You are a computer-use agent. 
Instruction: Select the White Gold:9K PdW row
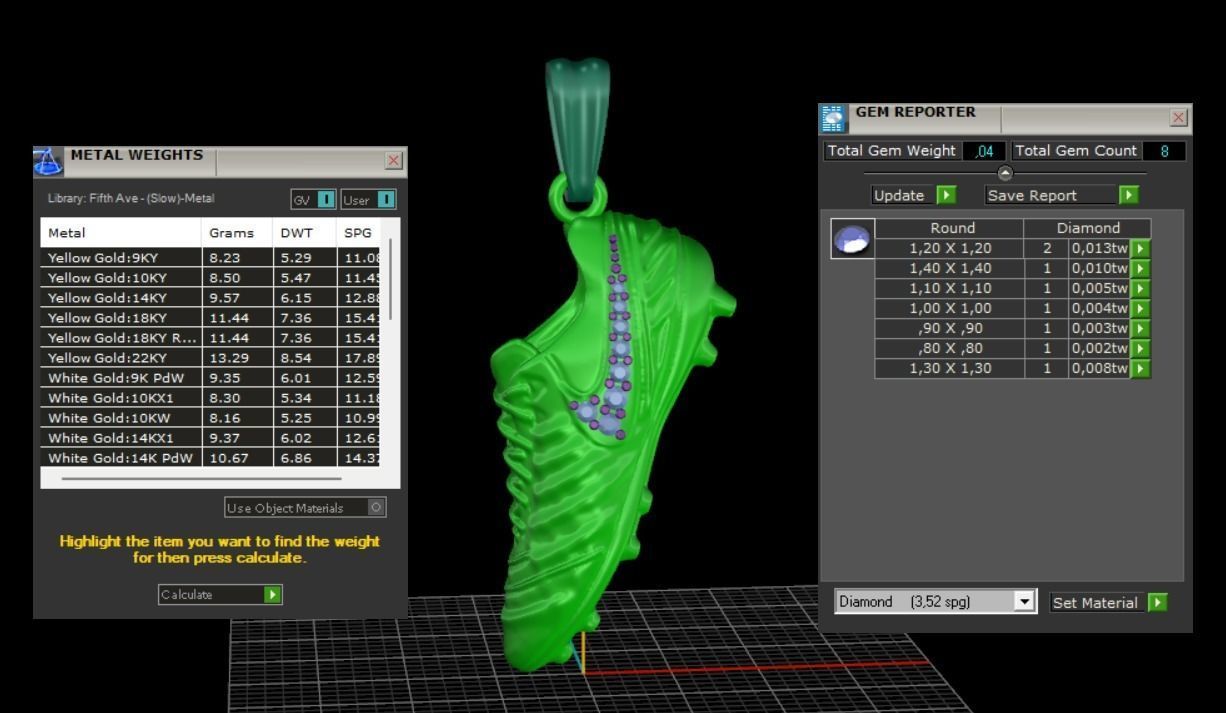pos(212,378)
